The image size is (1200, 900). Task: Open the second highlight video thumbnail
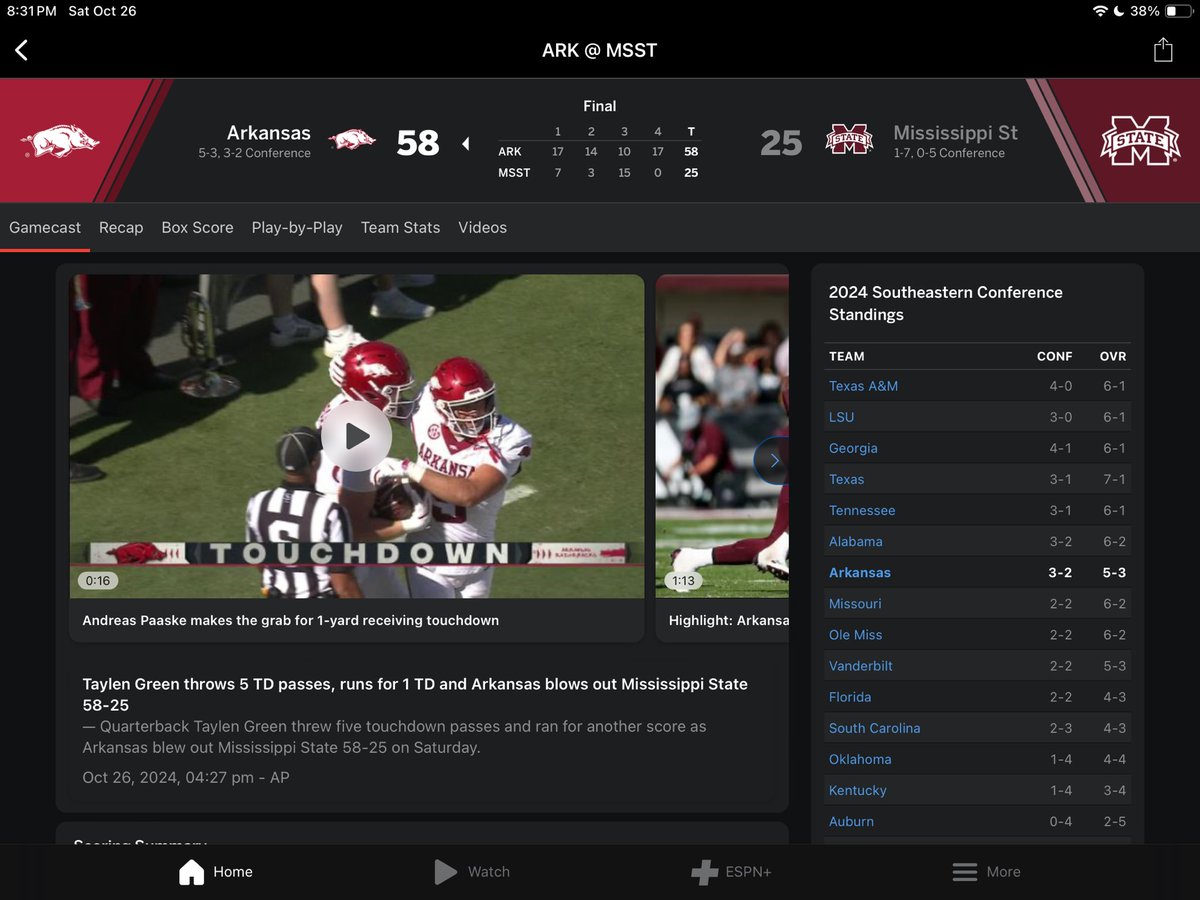[x=722, y=436]
